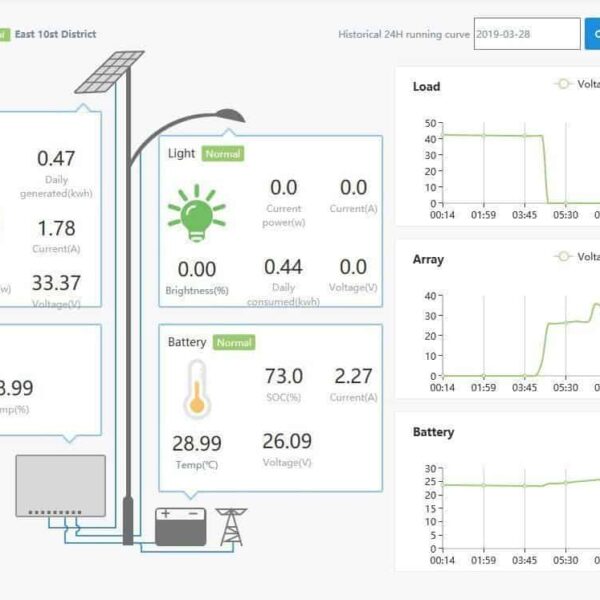Click the Load chart title
Screen dimensions: 600x600
(x=426, y=87)
